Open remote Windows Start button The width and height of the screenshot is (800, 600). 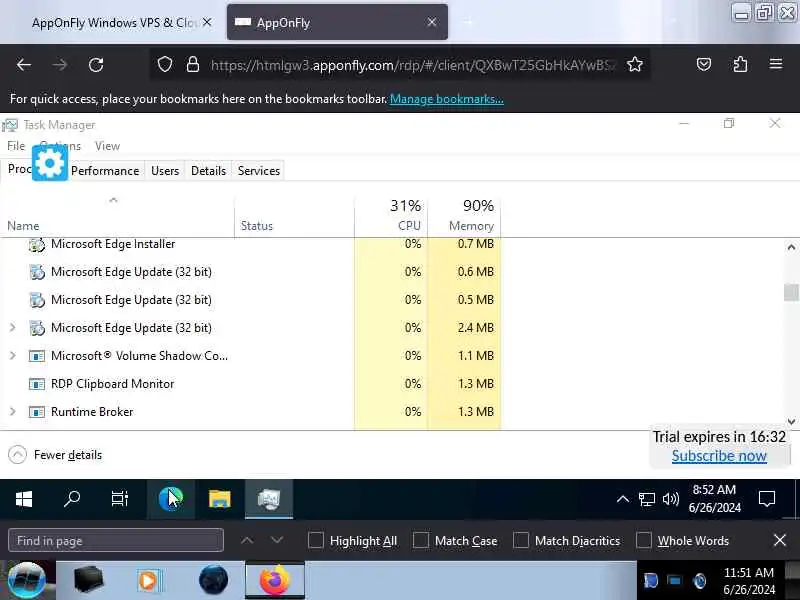(24, 499)
